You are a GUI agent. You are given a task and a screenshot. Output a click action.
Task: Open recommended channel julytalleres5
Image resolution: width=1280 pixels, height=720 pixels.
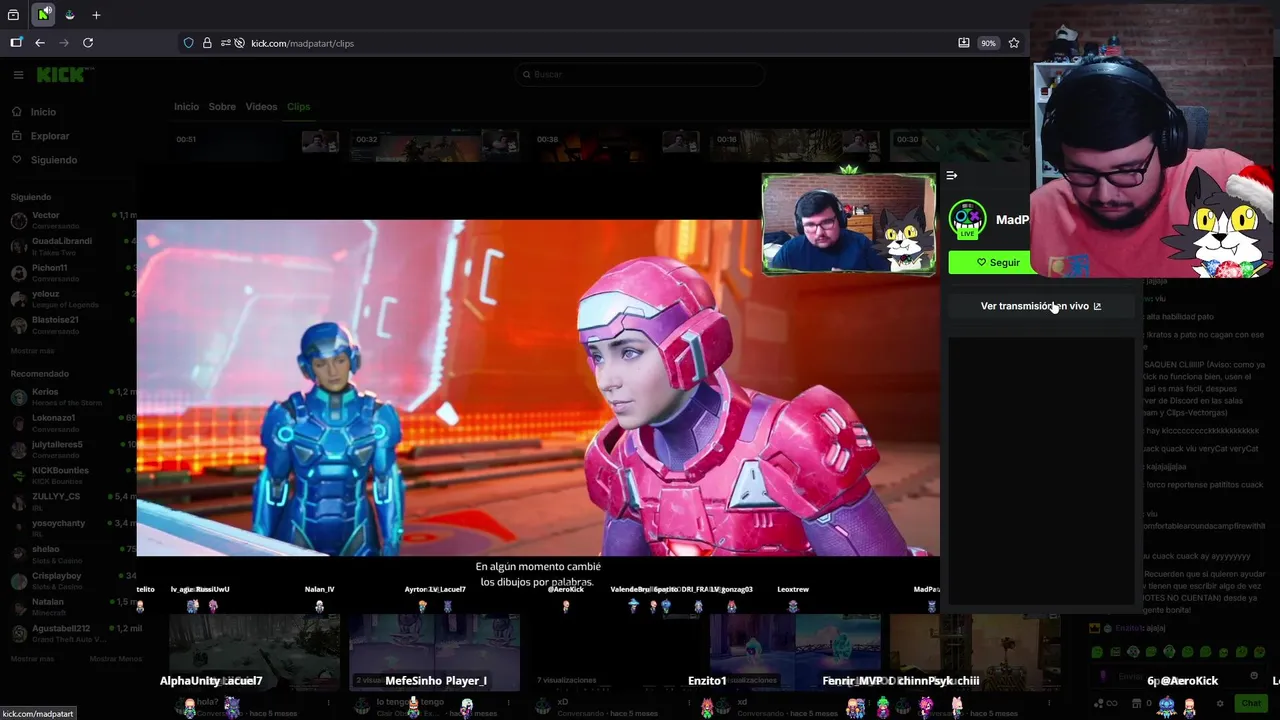72,449
